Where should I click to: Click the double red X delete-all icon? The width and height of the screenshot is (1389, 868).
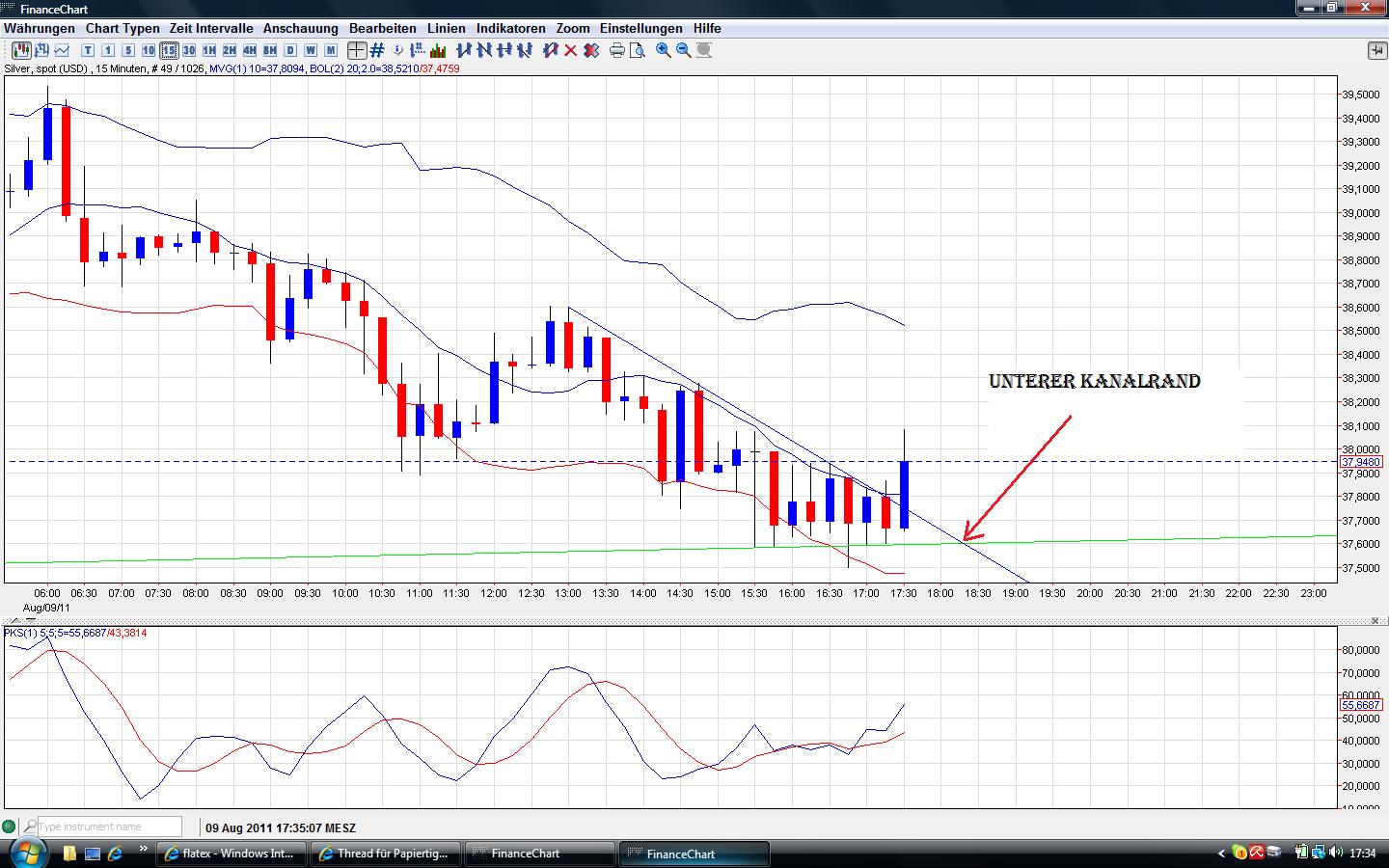tap(591, 50)
